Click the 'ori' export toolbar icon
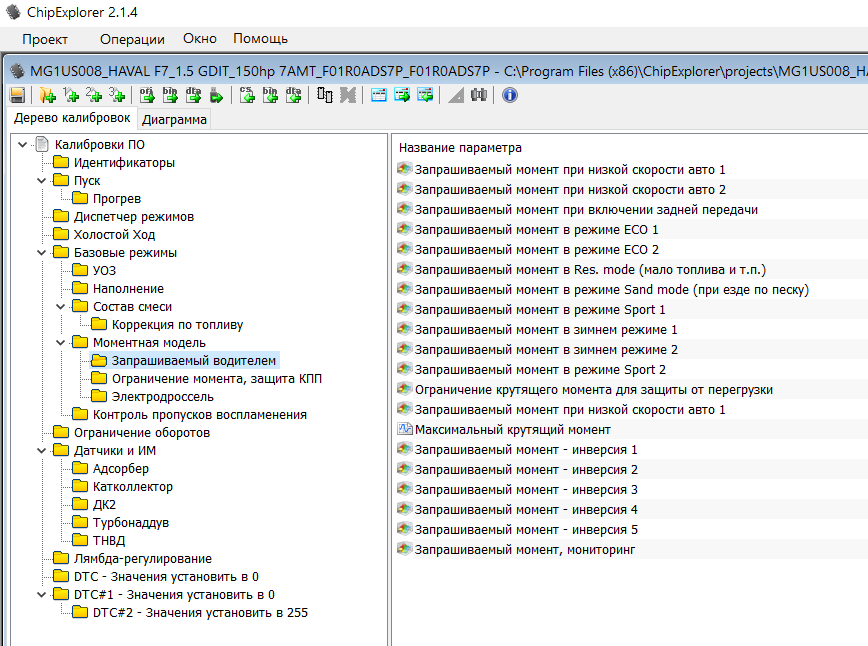The height and width of the screenshot is (646, 868). (x=146, y=95)
